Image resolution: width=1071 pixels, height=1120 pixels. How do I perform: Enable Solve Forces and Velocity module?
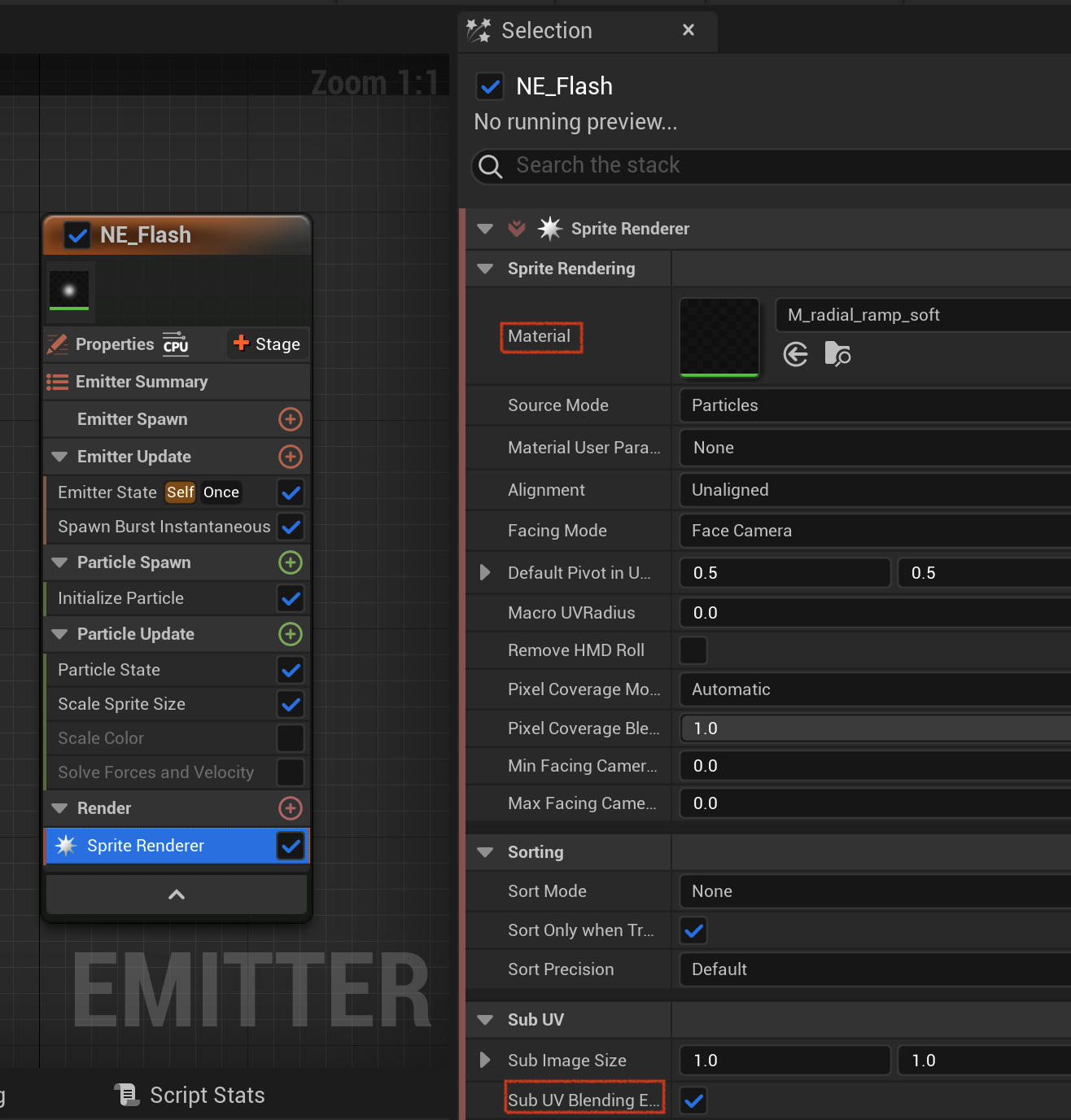(291, 772)
